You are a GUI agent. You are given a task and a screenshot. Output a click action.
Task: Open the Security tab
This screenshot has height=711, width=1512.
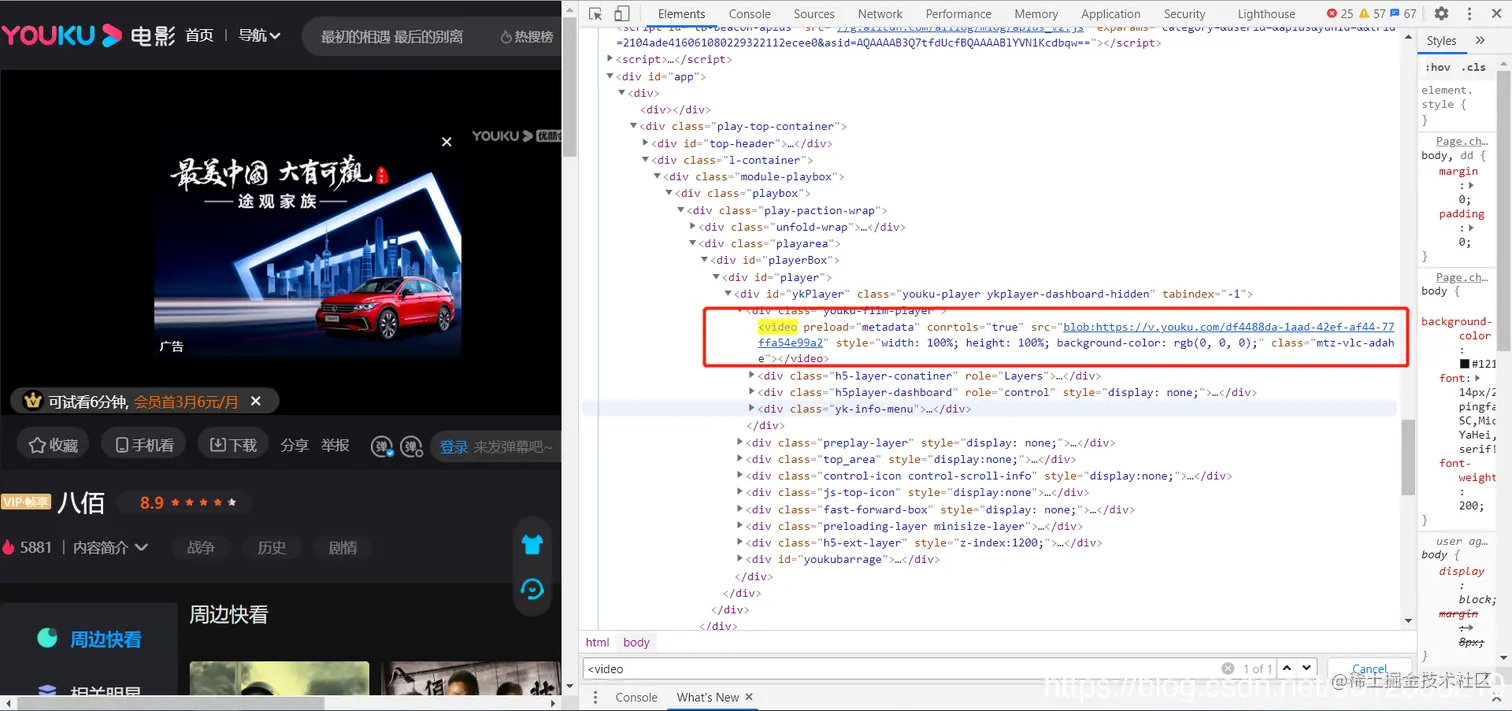click(x=1185, y=14)
